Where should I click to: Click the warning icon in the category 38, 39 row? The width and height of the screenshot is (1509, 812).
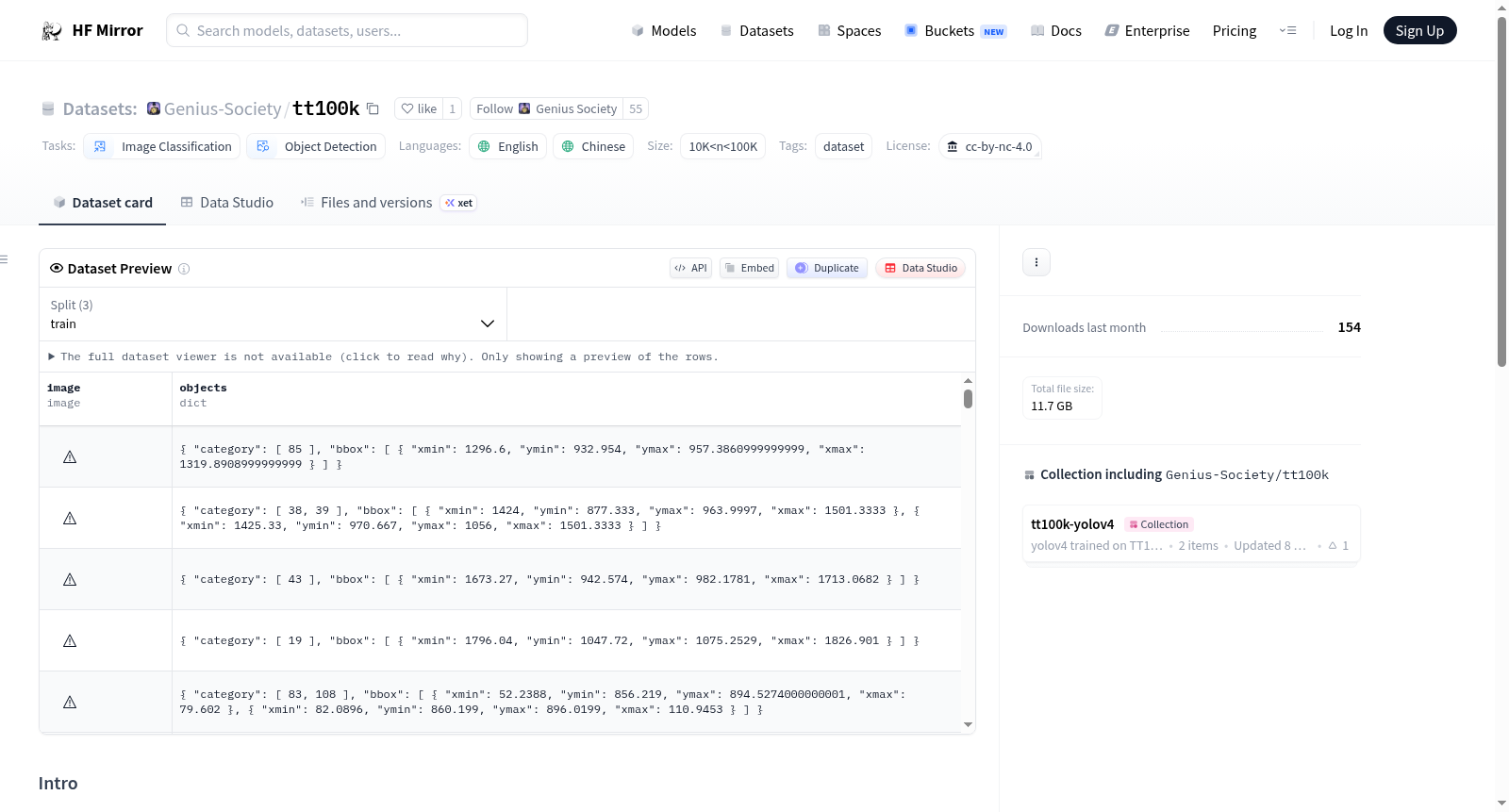click(x=70, y=518)
